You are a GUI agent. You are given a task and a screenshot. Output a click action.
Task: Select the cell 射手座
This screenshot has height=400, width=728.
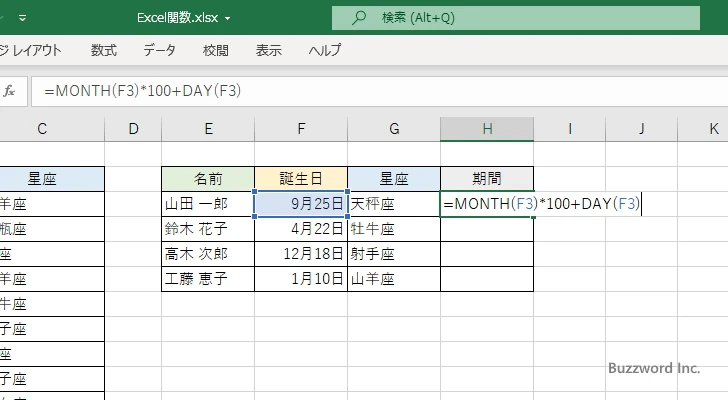(x=394, y=254)
